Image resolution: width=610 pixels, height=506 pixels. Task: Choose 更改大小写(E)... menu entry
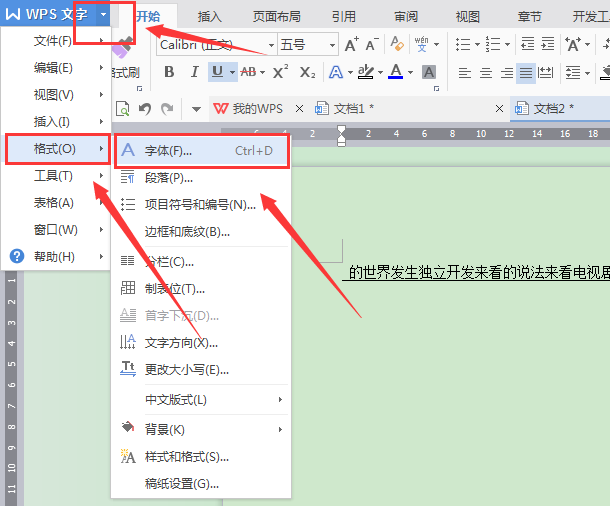[x=202, y=369]
